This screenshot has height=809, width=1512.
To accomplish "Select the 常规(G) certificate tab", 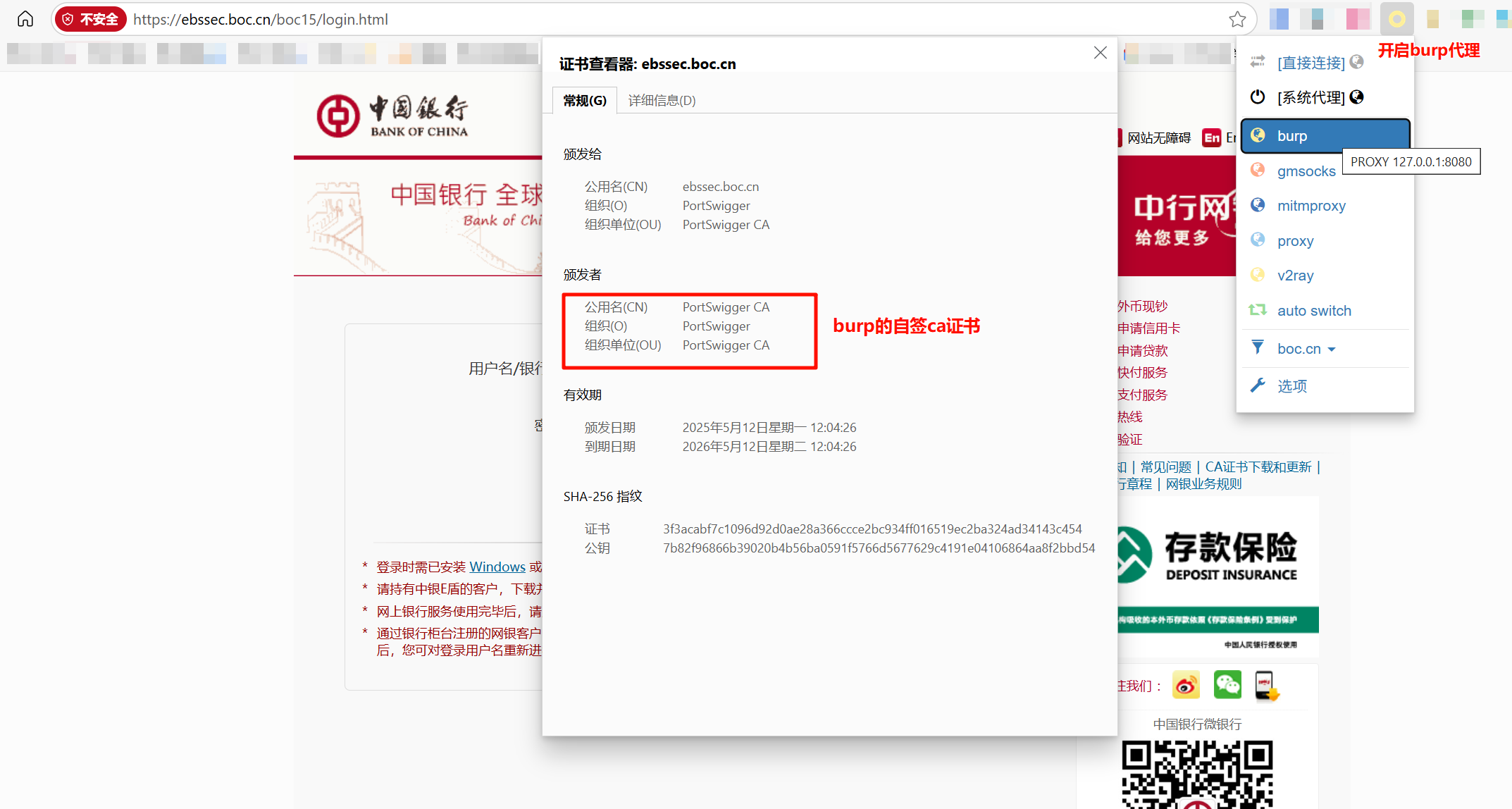I will tap(584, 101).
